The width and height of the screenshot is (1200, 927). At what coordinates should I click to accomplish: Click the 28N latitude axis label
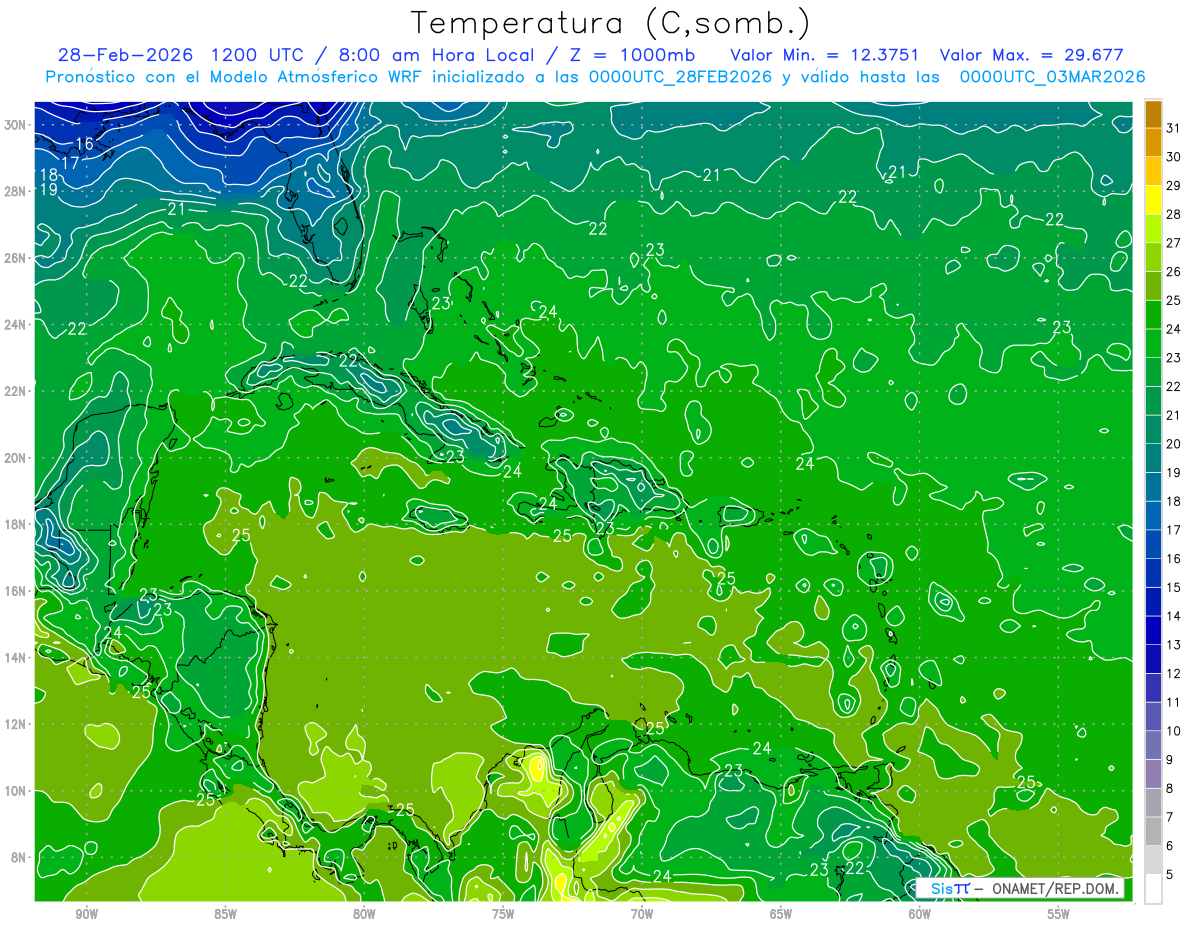[x=15, y=191]
